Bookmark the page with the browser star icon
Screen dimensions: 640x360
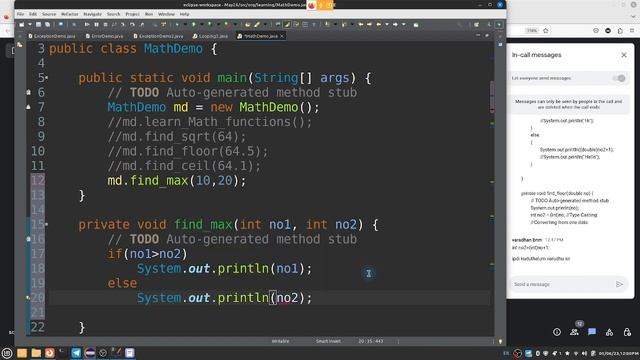pos(546,31)
